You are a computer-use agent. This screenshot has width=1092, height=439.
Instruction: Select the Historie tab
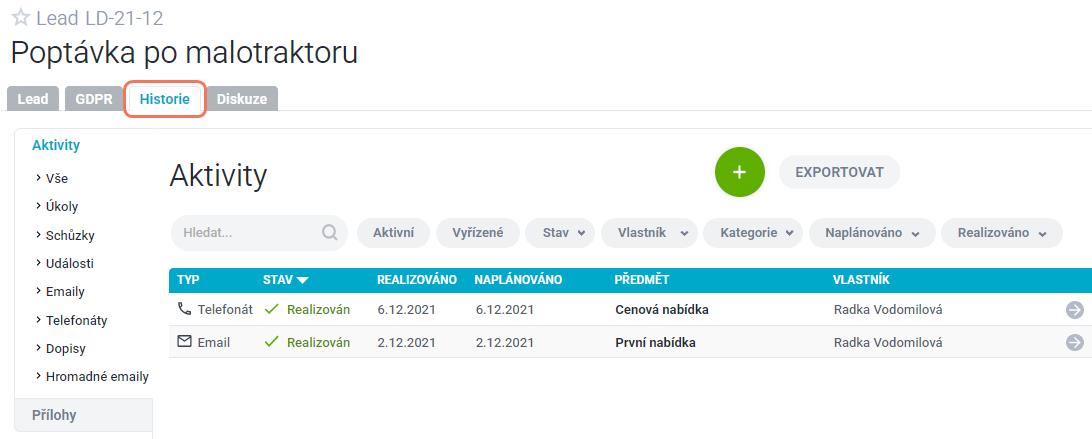tap(164, 99)
